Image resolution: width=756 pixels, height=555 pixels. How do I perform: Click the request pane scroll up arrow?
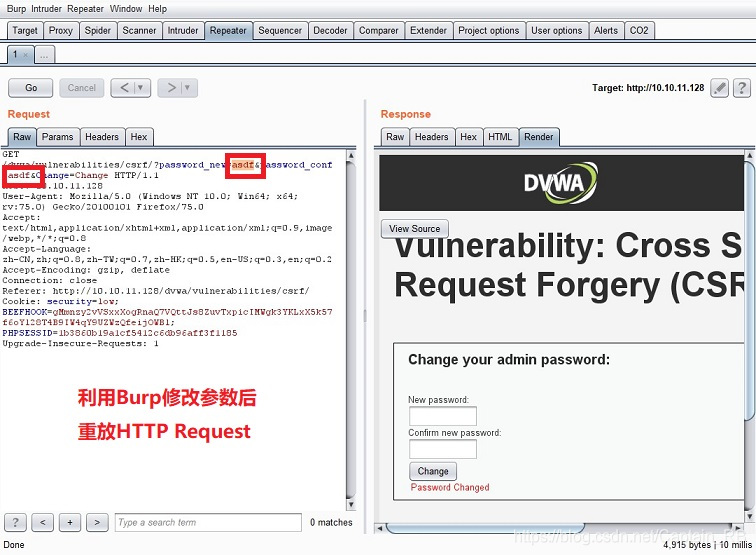[x=351, y=155]
